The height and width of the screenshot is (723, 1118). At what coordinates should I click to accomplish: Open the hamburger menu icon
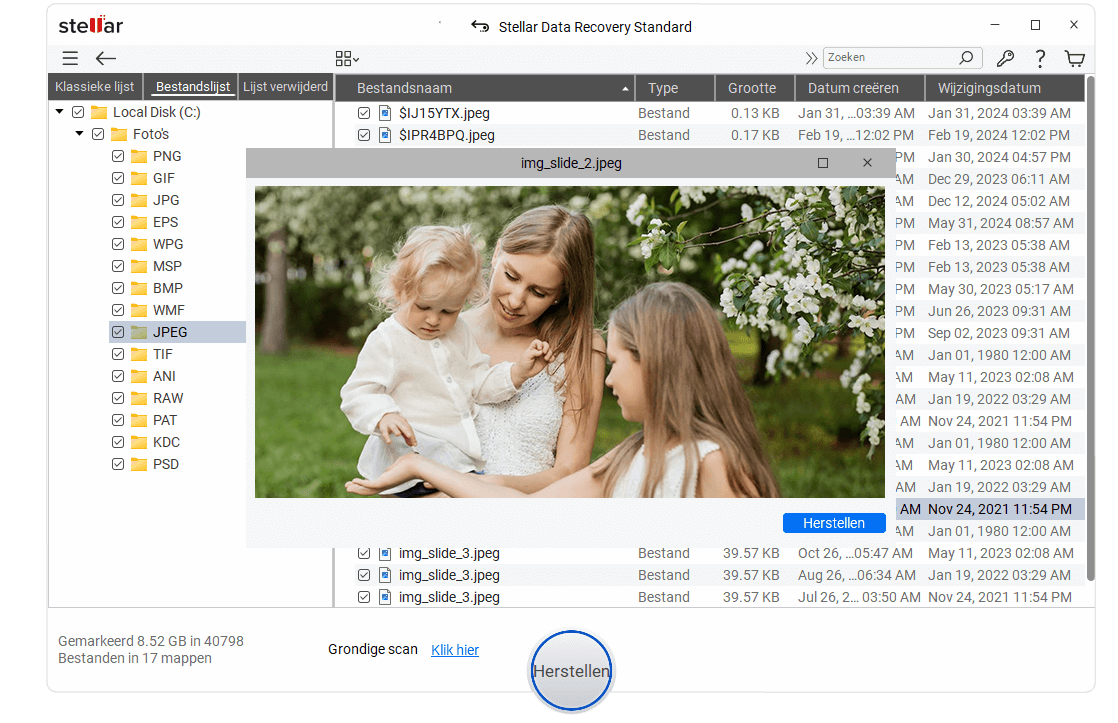(x=69, y=58)
